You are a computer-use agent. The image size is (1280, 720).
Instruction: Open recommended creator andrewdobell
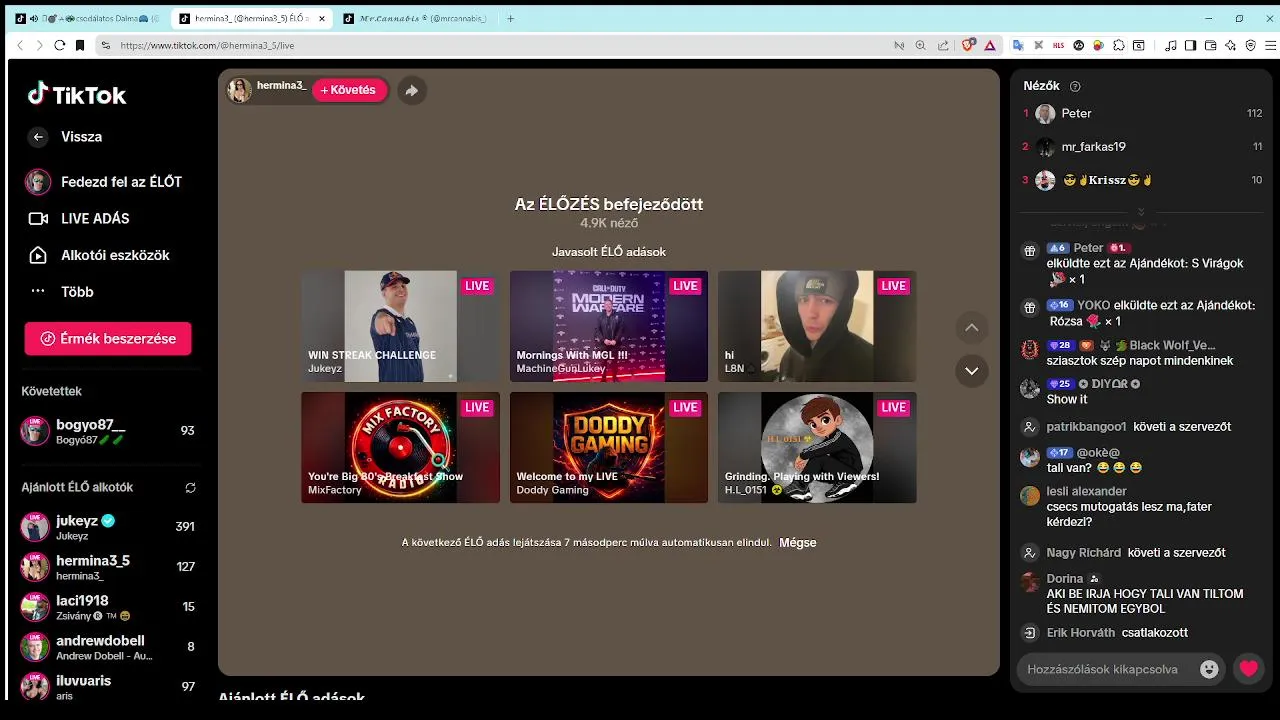coord(108,647)
